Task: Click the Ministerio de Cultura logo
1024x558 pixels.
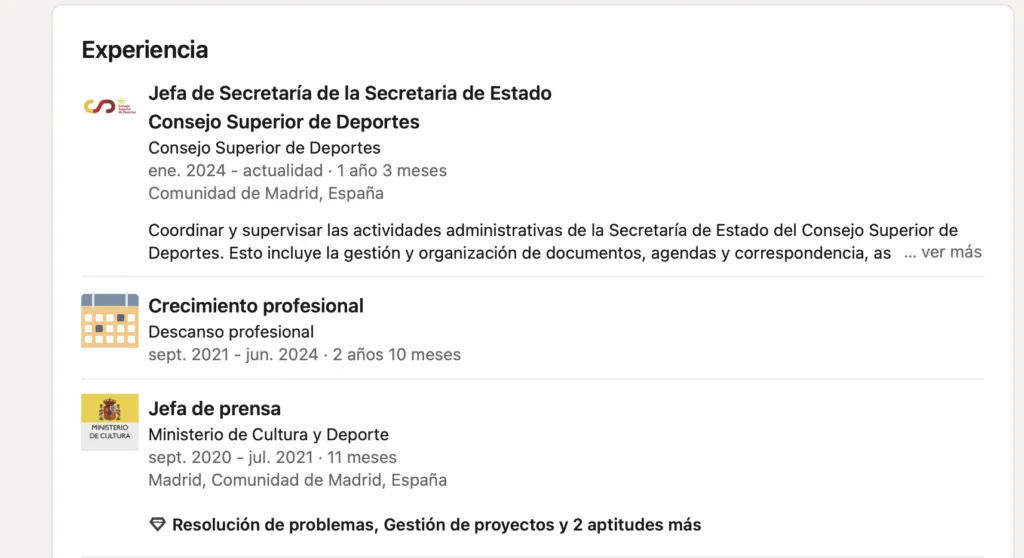Action: (110, 421)
